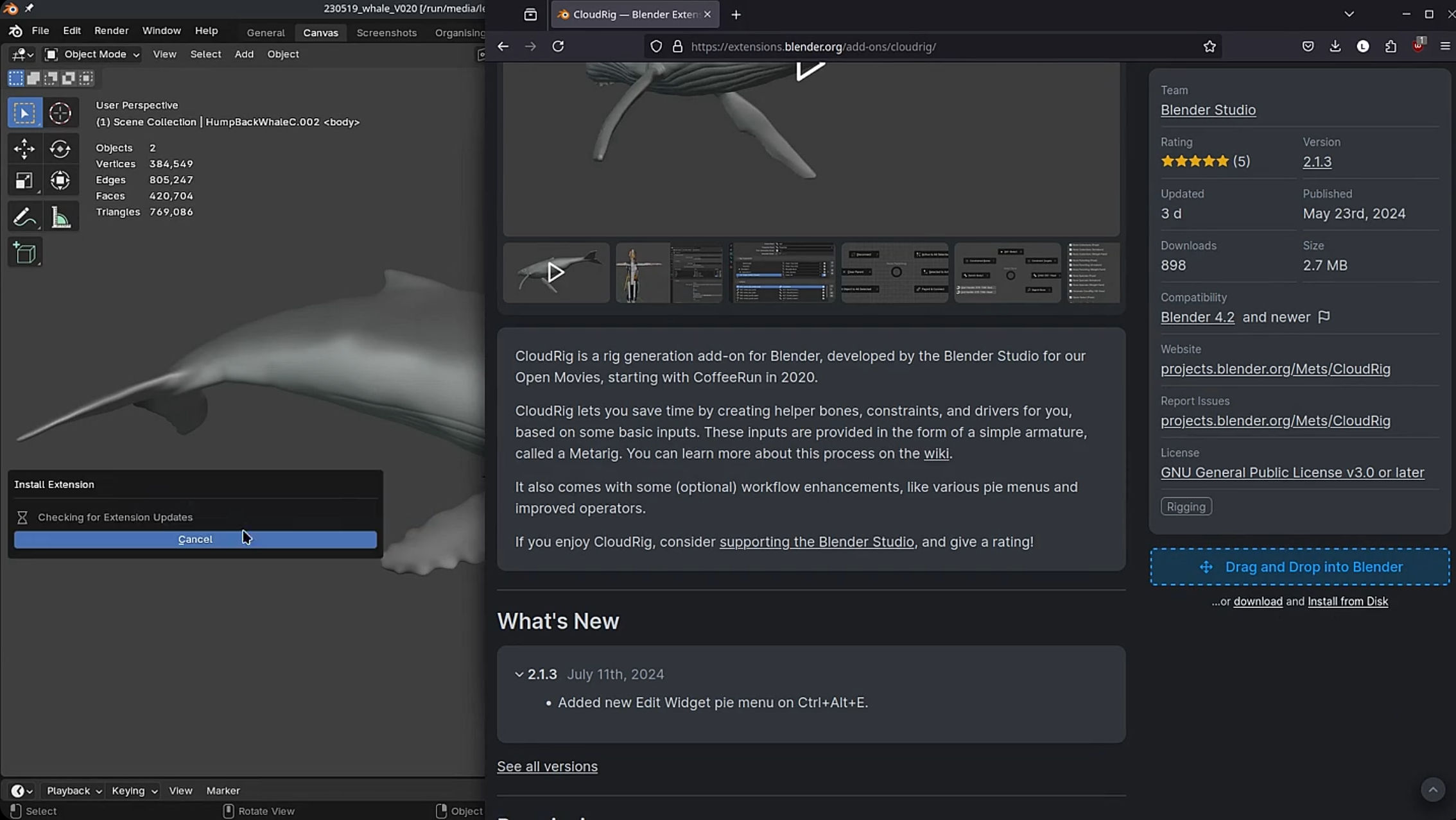Choose the Move tool in Blender toolbar
1456x820 pixels.
(24, 149)
